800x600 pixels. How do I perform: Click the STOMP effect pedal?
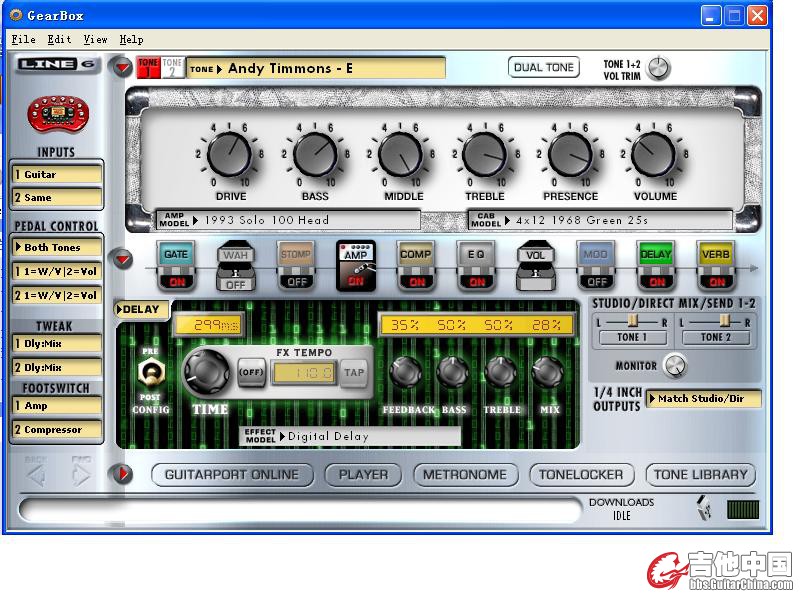click(295, 265)
